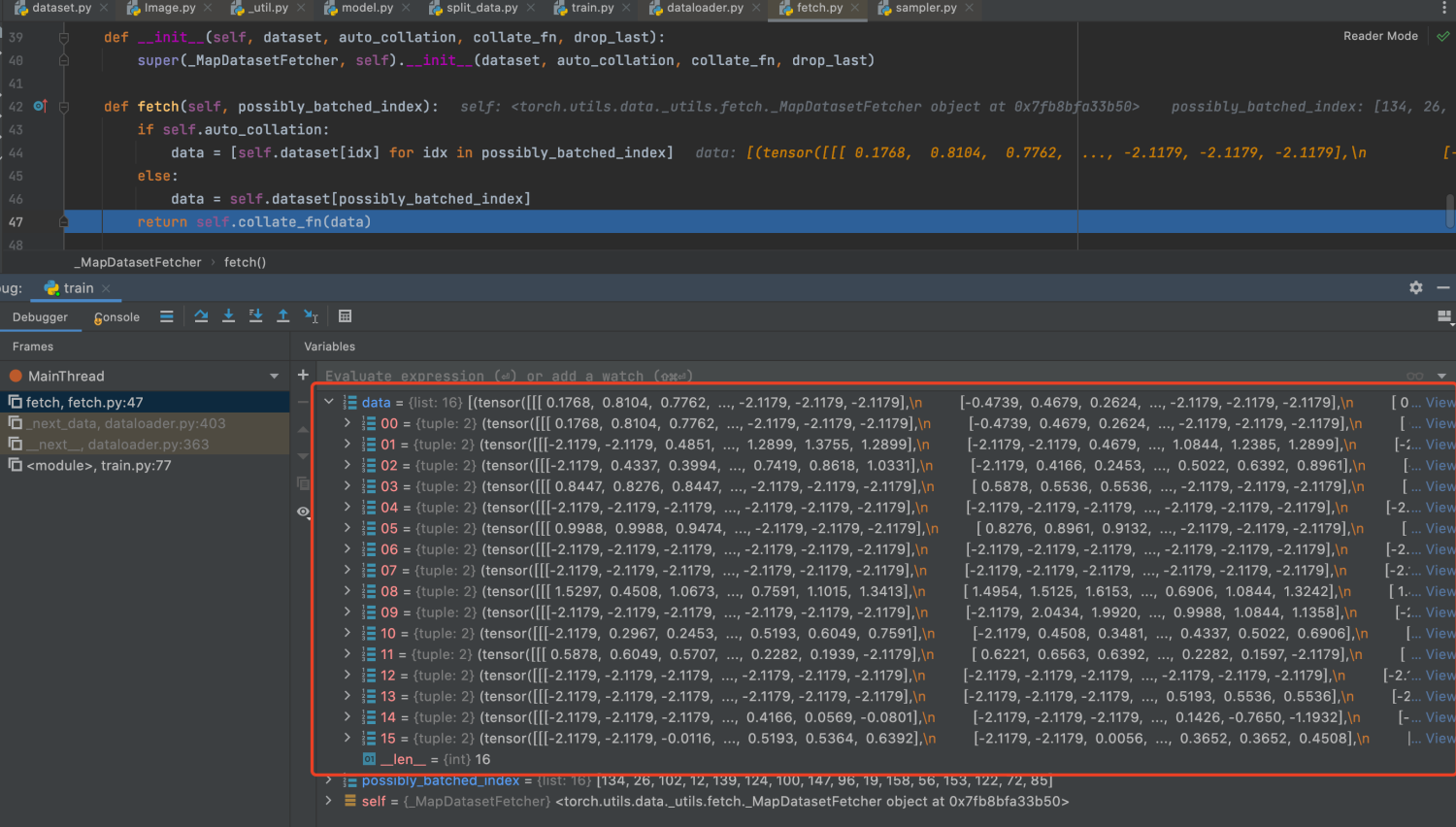Click the plus icon to add a watch
The image size is (1456, 827).
tap(303, 374)
